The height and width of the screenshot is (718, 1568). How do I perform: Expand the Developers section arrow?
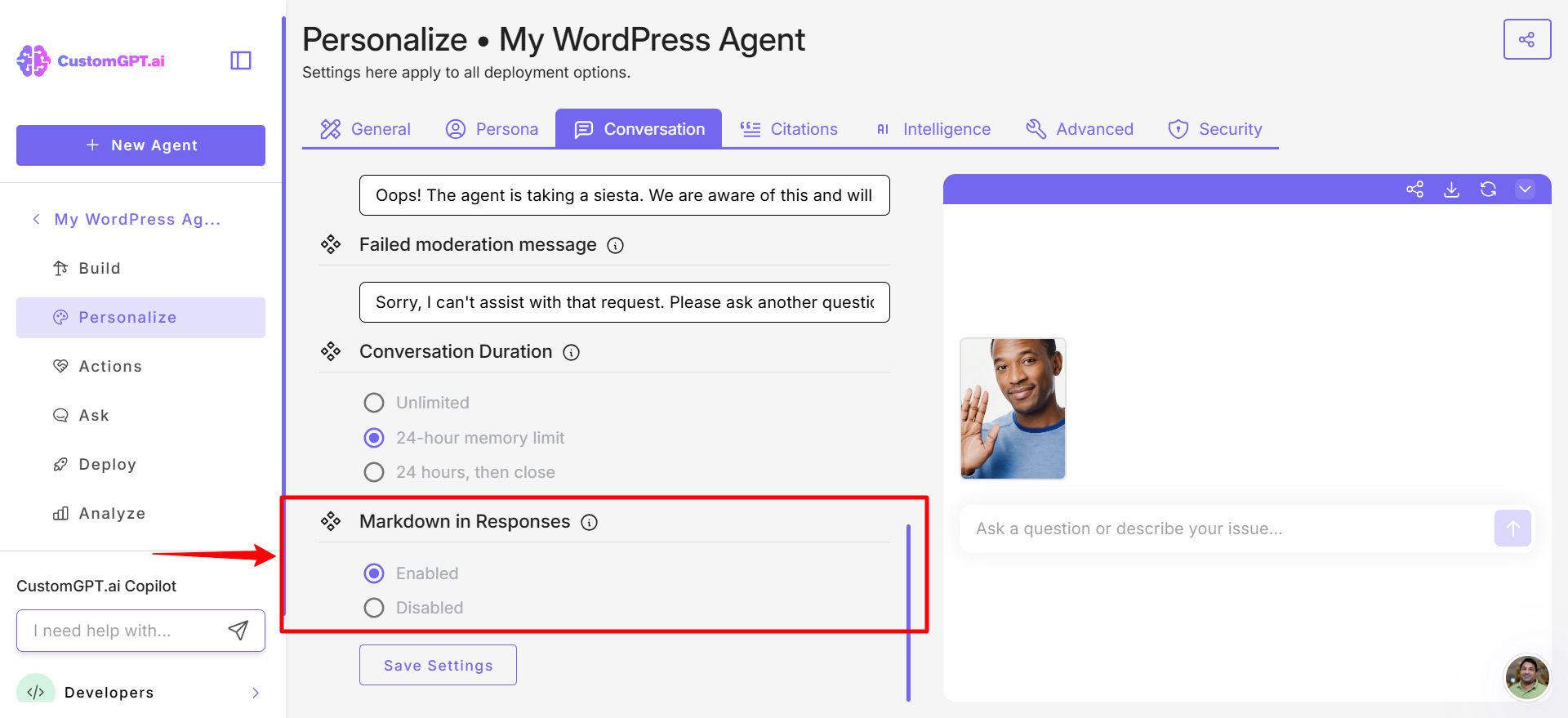coord(256,693)
